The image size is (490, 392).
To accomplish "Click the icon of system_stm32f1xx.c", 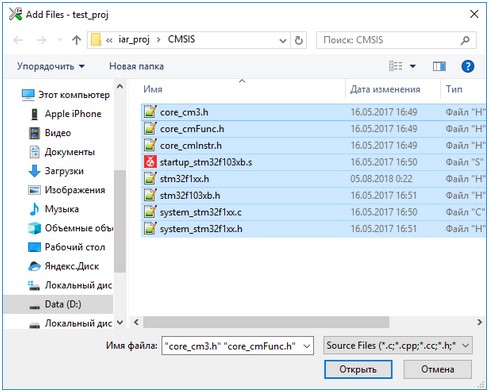I will 150,212.
